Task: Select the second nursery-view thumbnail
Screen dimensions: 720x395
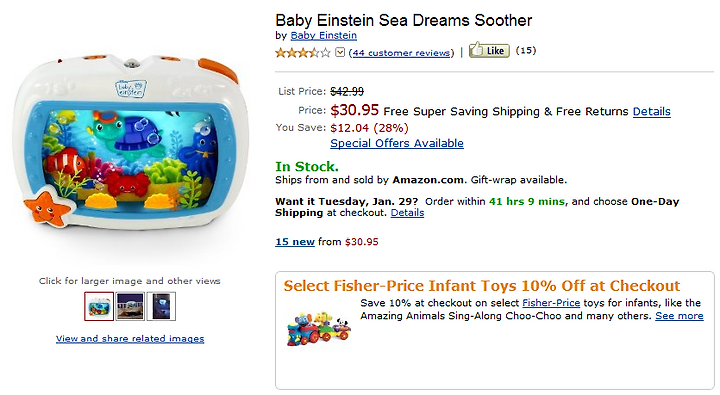Action: 130,306
